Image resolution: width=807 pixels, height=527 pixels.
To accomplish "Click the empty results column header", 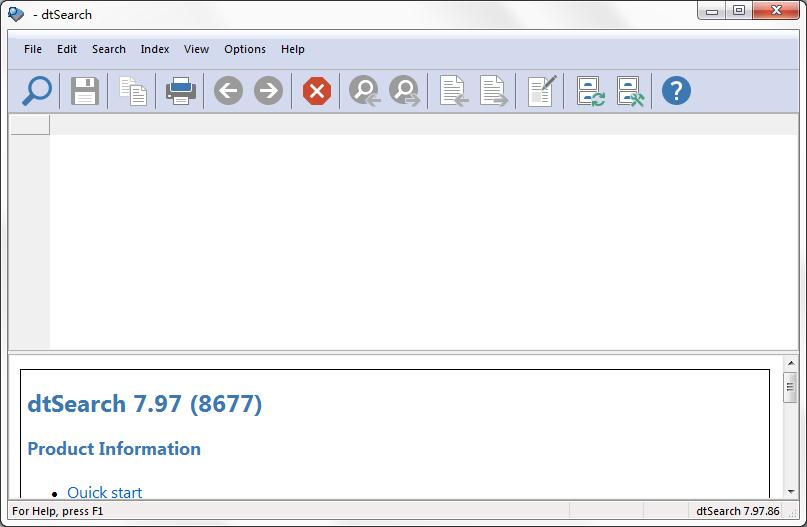I will pos(30,125).
